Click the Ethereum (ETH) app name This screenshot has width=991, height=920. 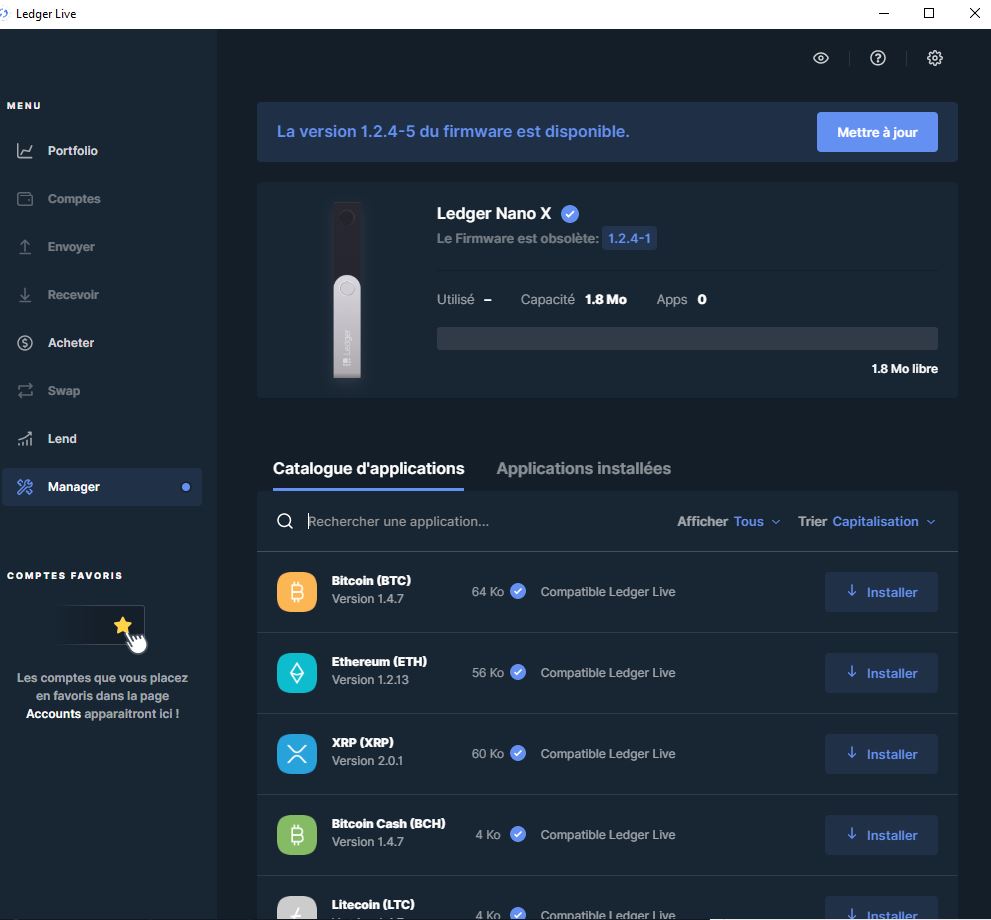[x=379, y=661]
